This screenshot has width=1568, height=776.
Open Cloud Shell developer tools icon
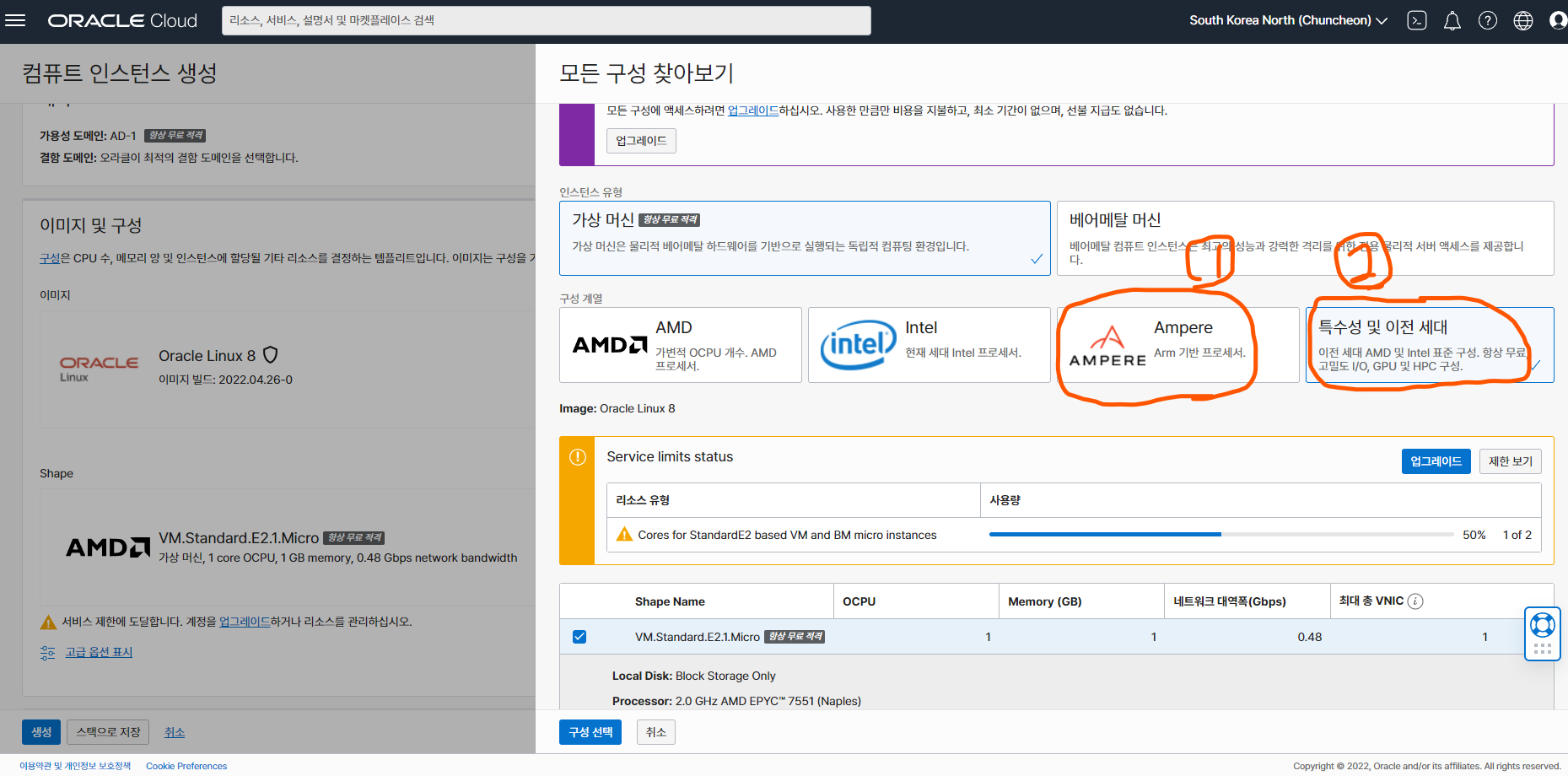(1417, 20)
